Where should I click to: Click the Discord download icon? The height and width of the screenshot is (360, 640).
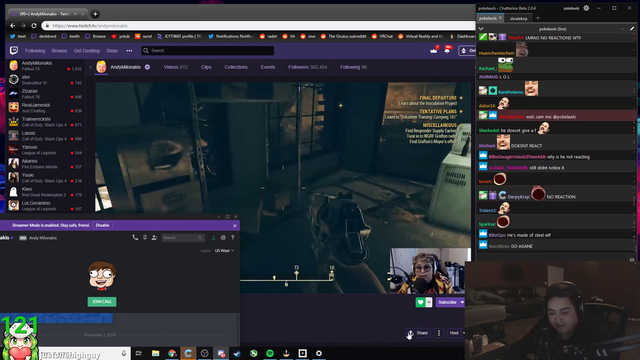[213, 237]
